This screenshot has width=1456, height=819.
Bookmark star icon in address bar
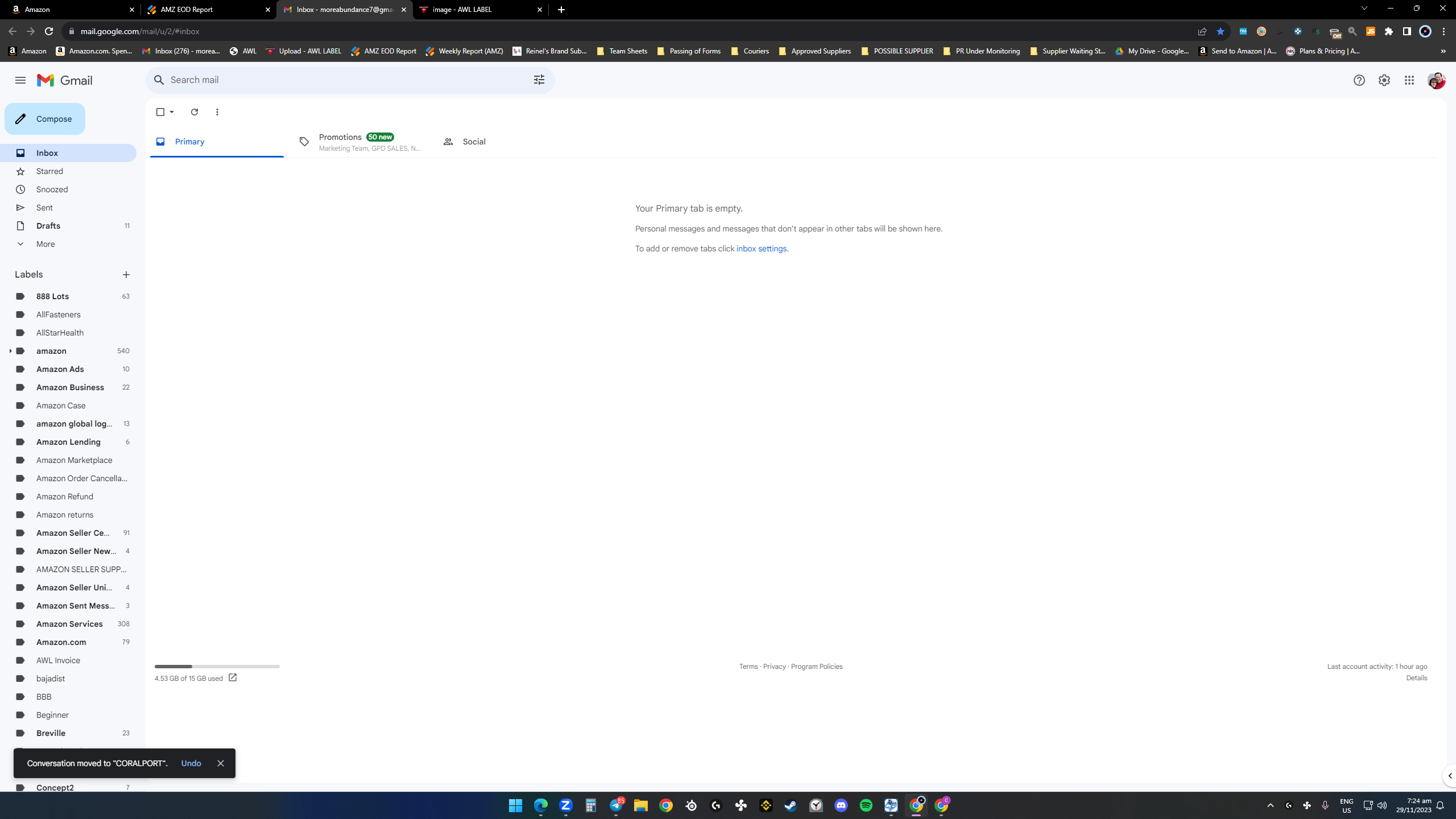pos(1221,31)
